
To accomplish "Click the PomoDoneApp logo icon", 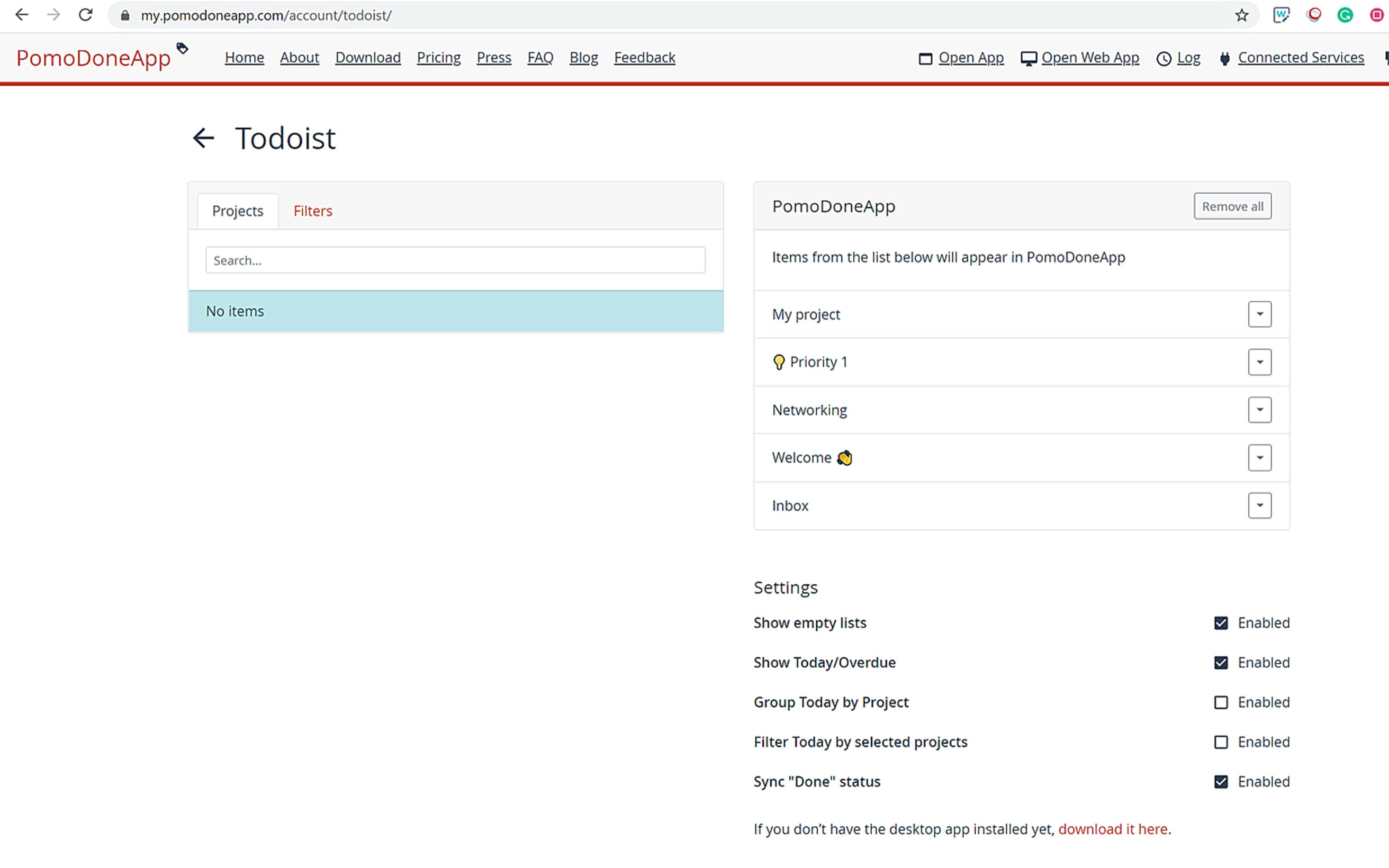I will [x=182, y=49].
